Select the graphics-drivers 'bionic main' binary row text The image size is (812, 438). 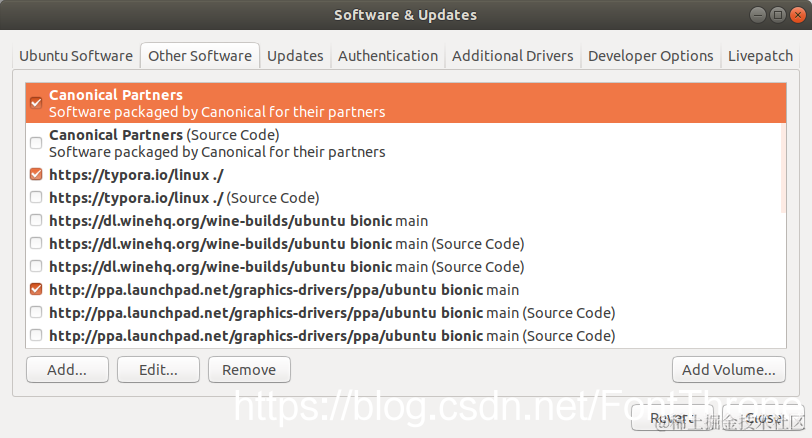(x=284, y=290)
